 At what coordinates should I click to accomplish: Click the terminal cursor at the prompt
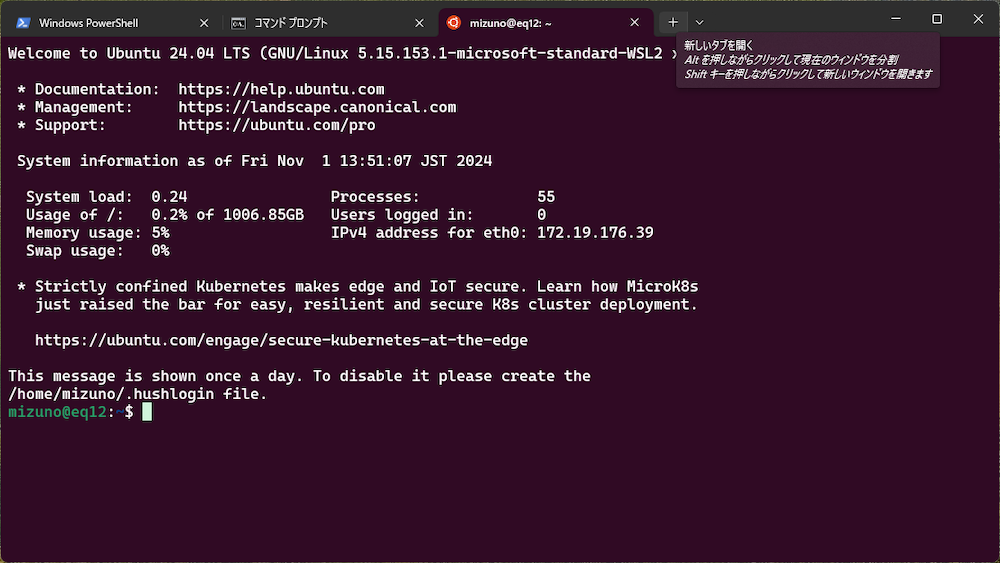click(x=147, y=412)
